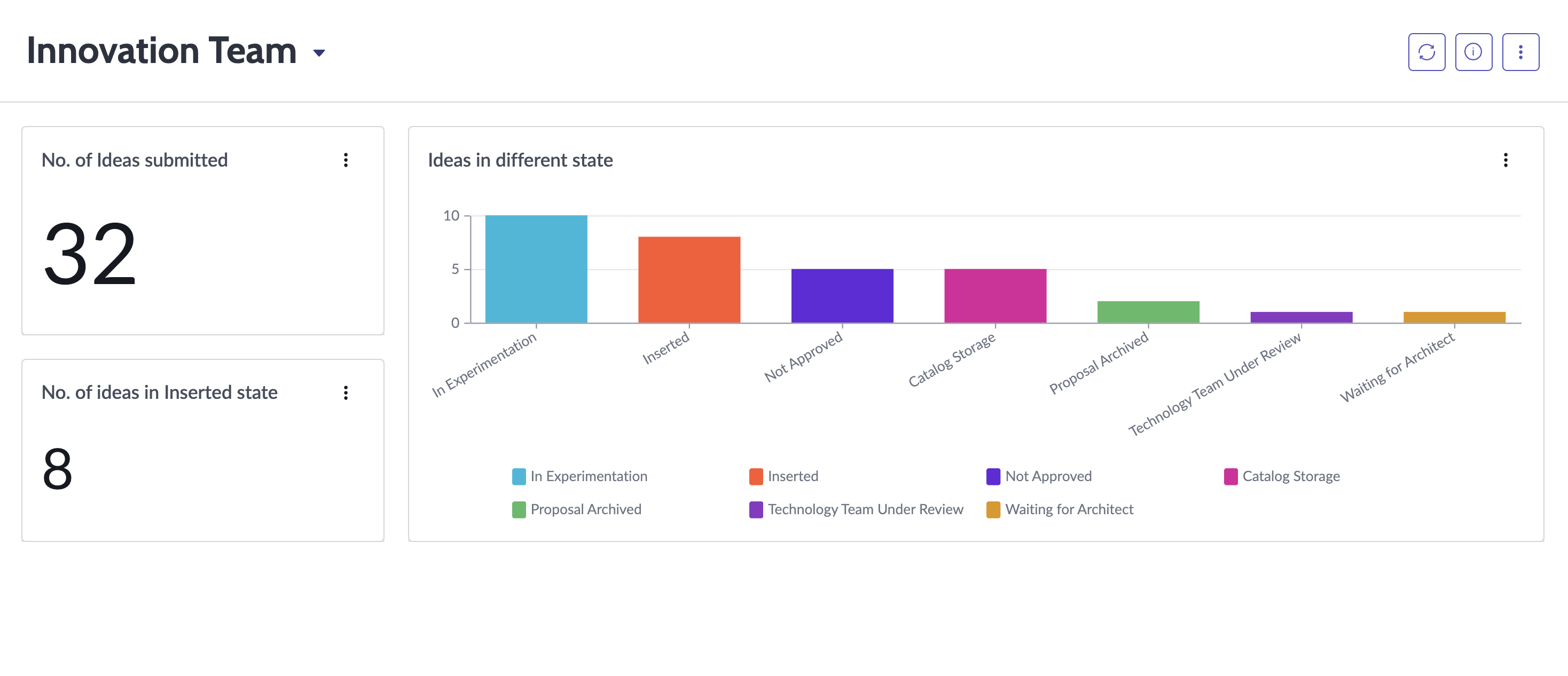Image resolution: width=1568 pixels, height=676 pixels.
Task: Select the Catalog Storage pink bar
Action: [x=995, y=296]
